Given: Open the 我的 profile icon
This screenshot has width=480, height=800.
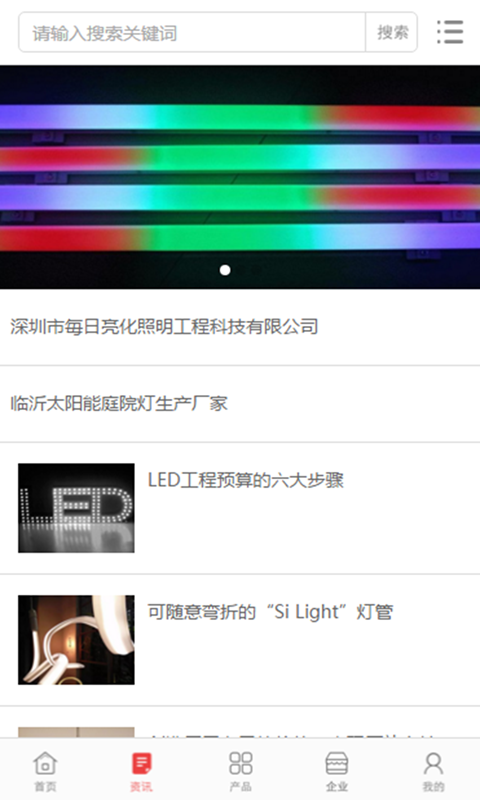Looking at the screenshot, I should point(433,763).
